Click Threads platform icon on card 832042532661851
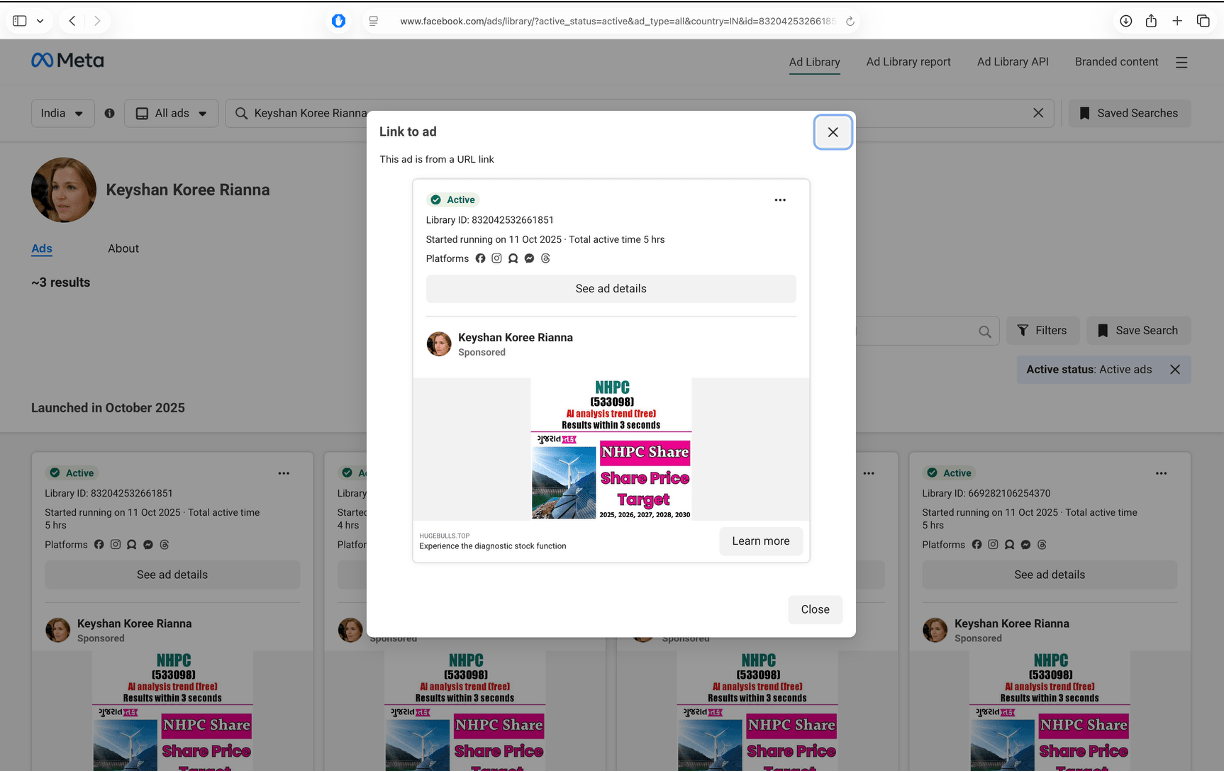 [x=164, y=545]
